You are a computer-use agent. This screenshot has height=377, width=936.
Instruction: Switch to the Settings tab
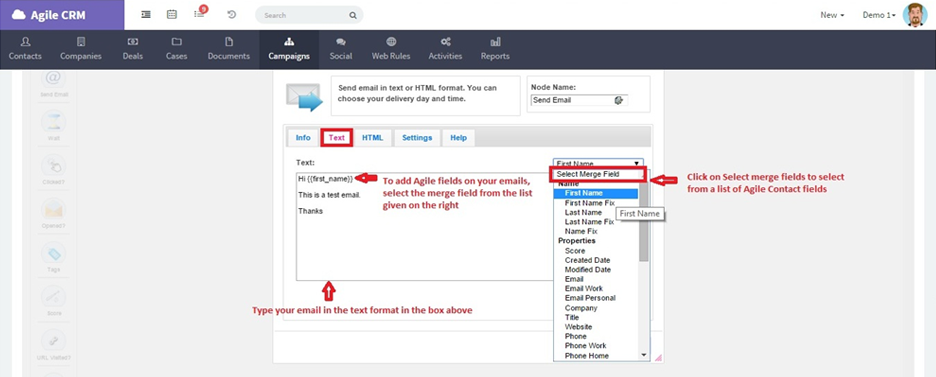tap(417, 138)
